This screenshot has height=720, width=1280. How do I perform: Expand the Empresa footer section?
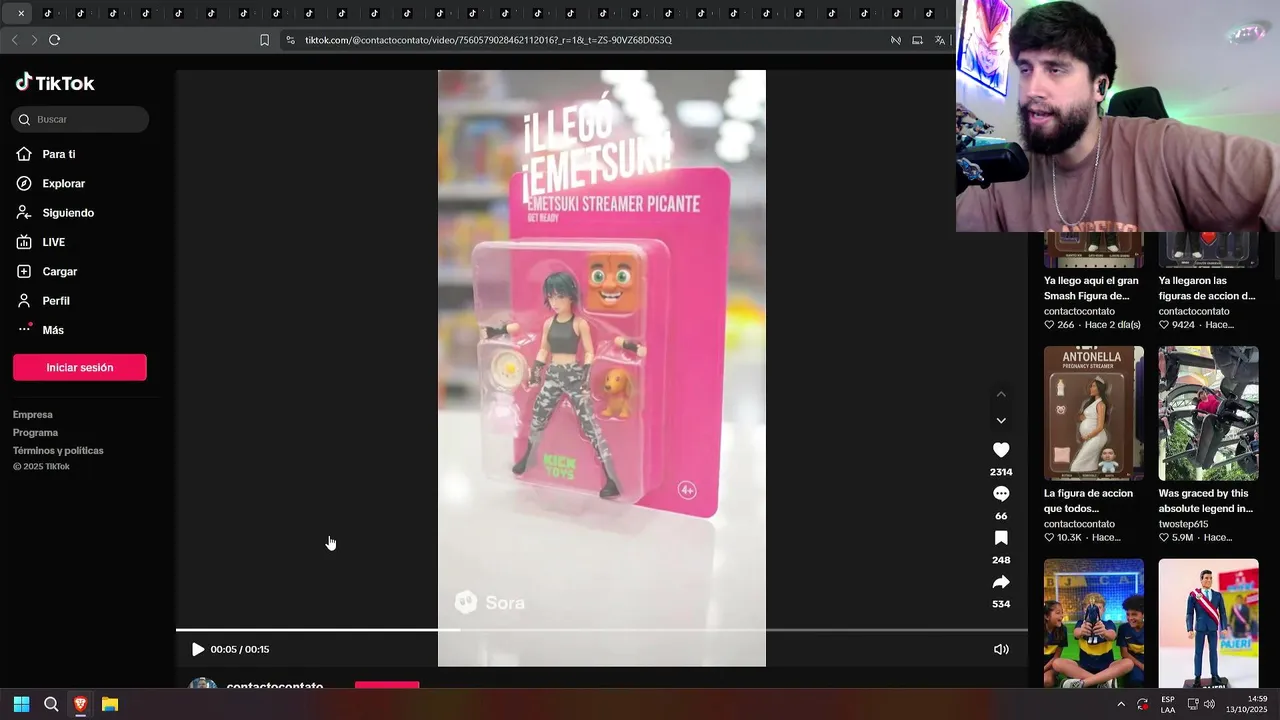click(33, 414)
